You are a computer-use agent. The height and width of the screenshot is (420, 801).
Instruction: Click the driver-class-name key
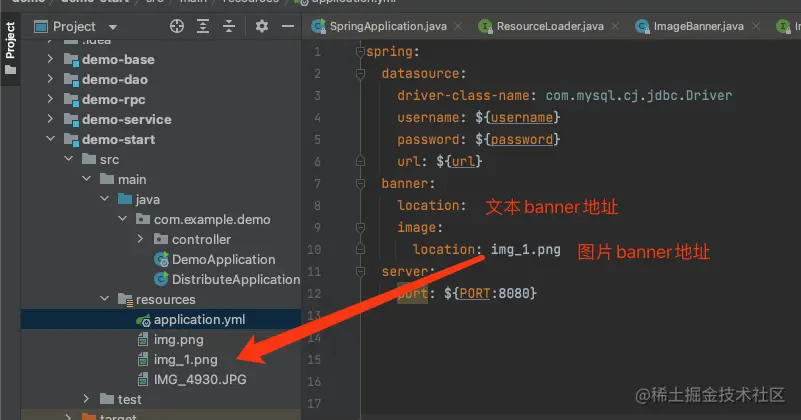463,96
